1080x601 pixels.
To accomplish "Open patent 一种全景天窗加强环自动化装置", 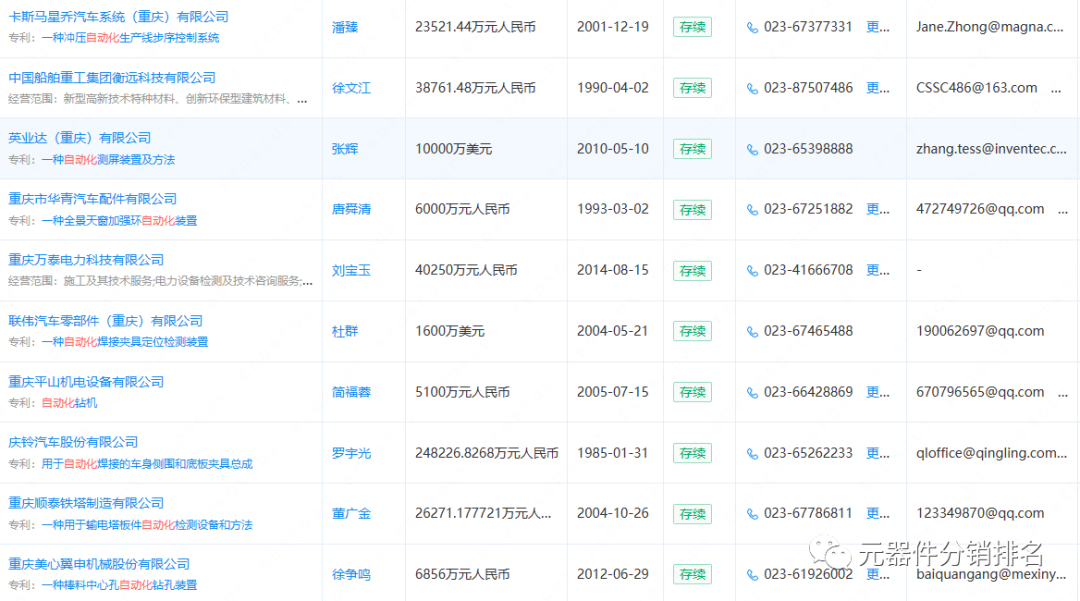I will point(119,221).
